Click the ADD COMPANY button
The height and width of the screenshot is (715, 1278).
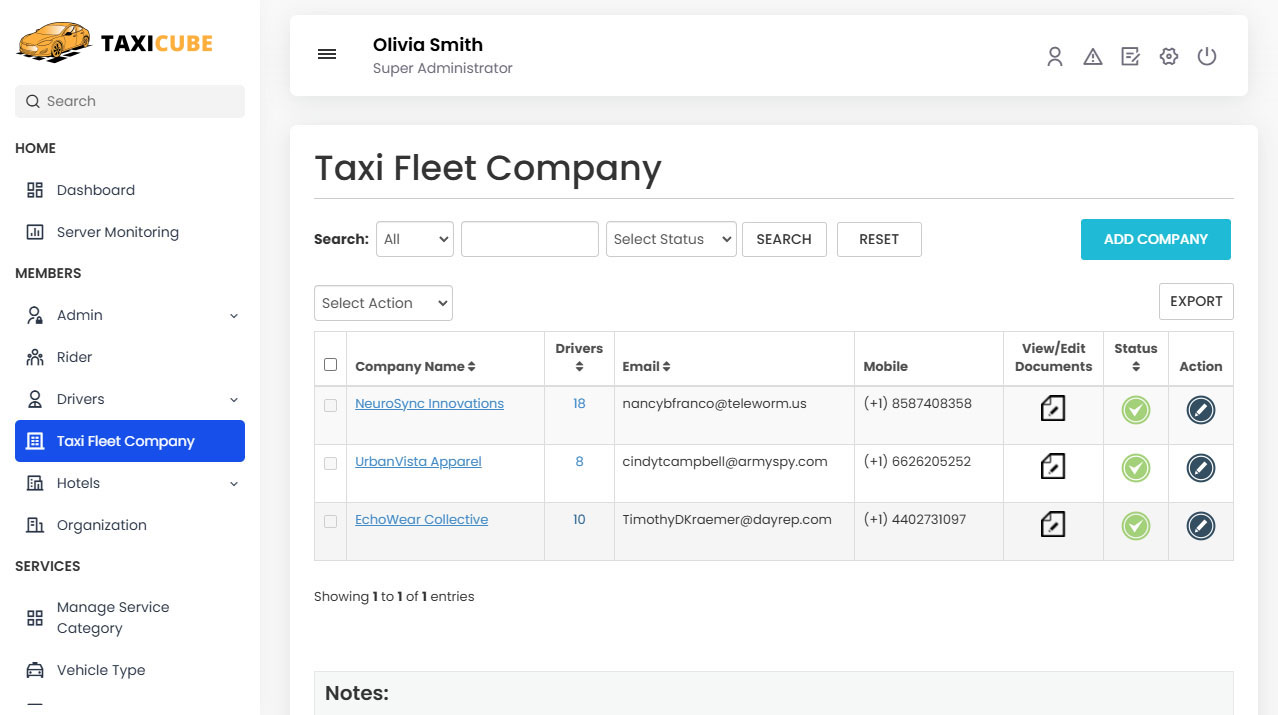point(1155,239)
